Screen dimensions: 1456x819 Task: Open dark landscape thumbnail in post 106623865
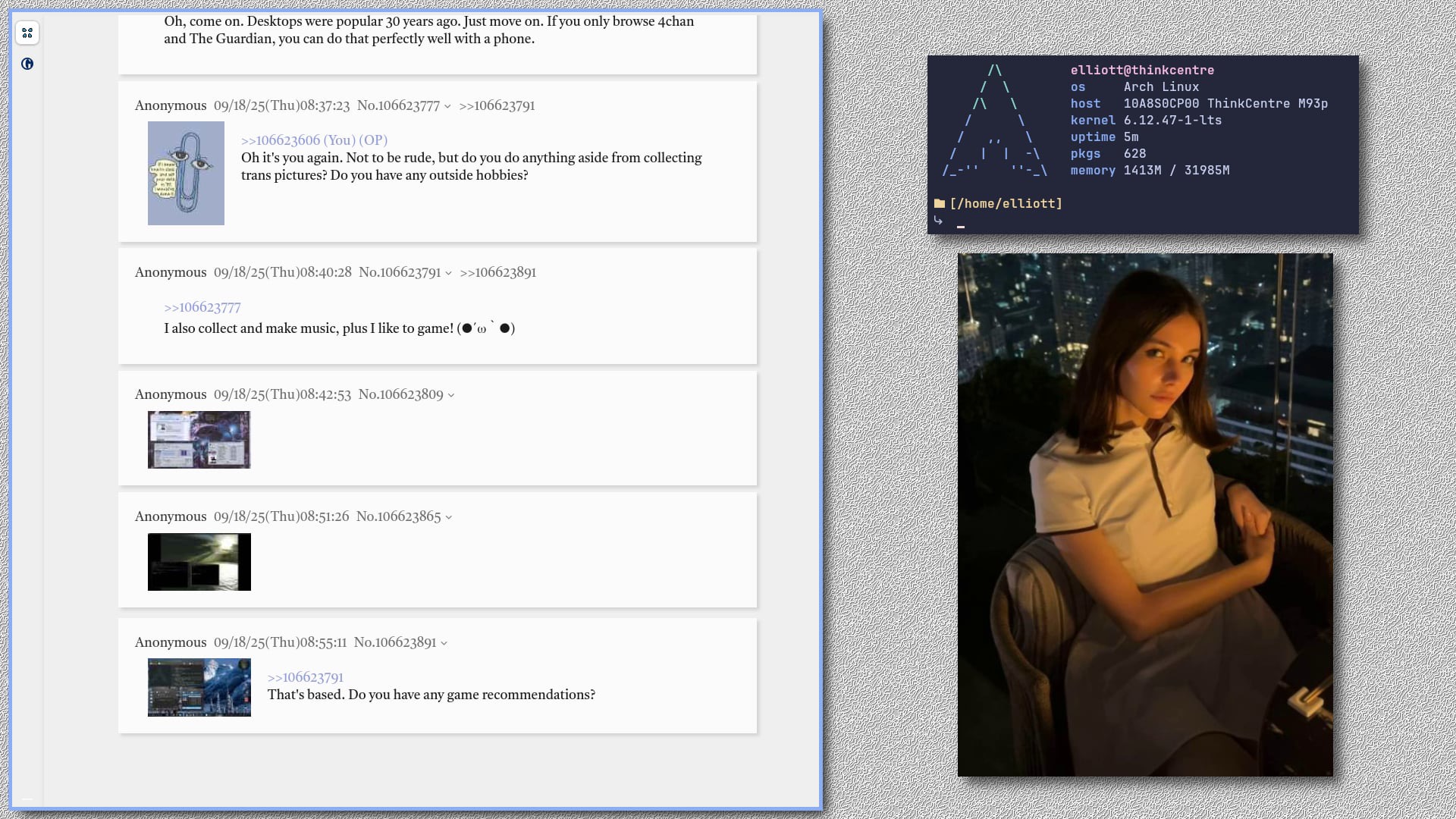[199, 562]
